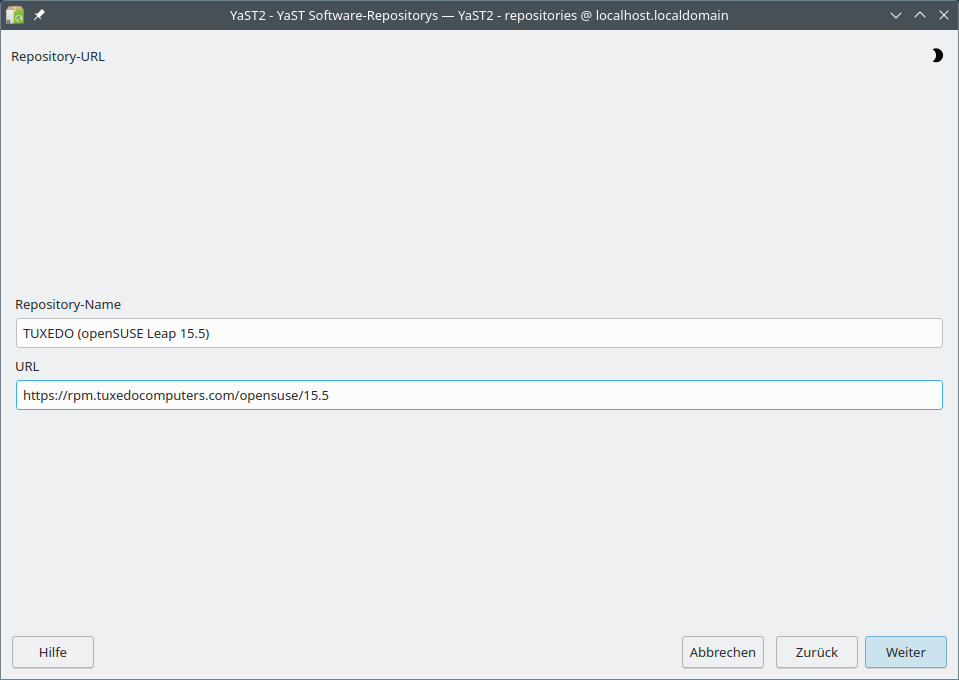959x680 pixels.
Task: Focus the URL input field
Action: [479, 395]
